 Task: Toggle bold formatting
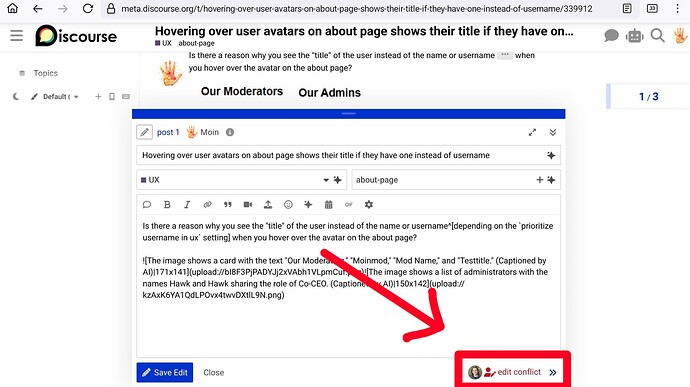167,204
